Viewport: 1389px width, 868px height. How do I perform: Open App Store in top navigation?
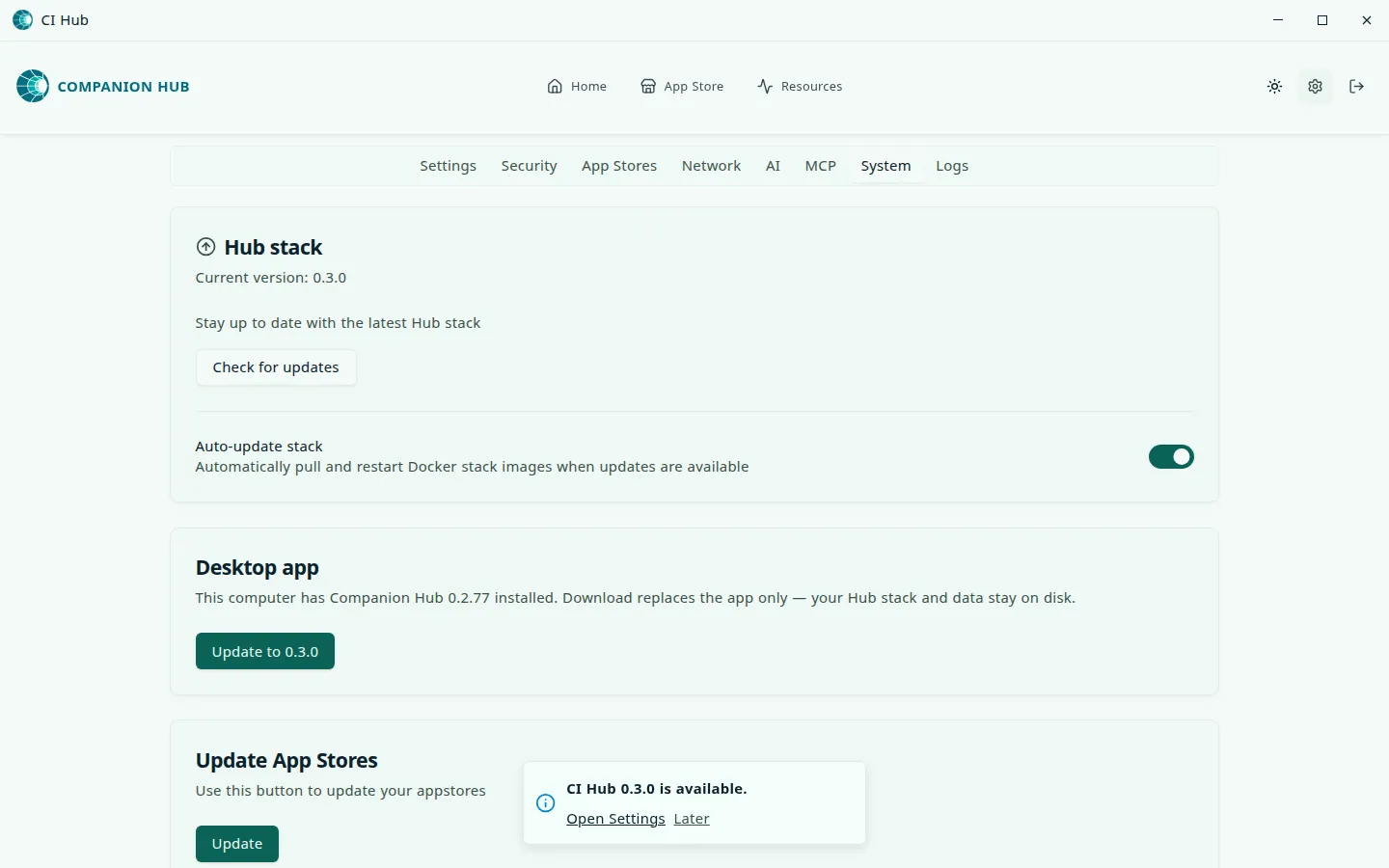pyautogui.click(x=682, y=87)
